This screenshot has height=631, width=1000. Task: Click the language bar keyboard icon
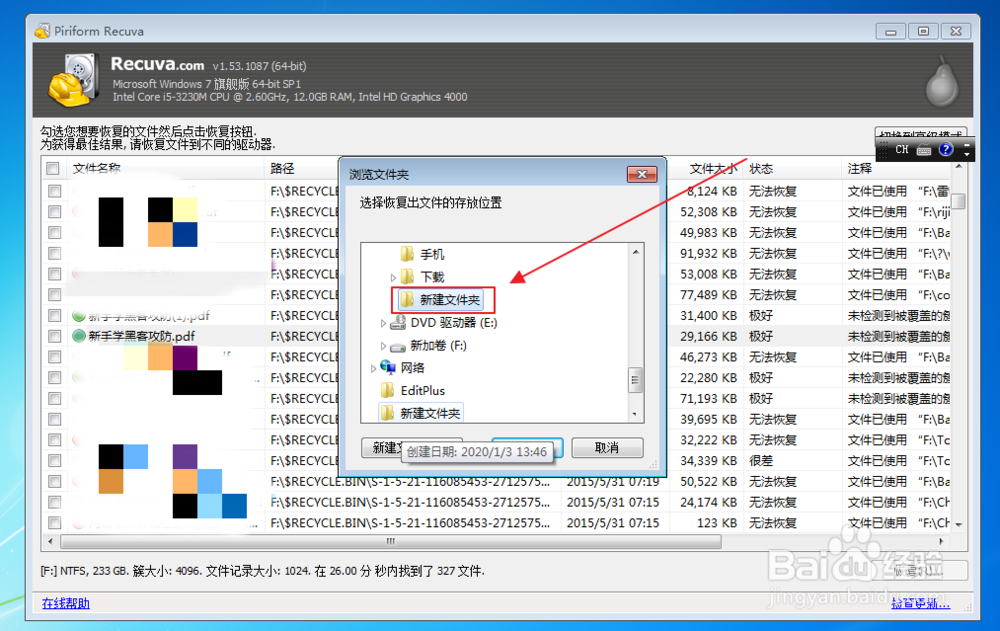(x=923, y=150)
